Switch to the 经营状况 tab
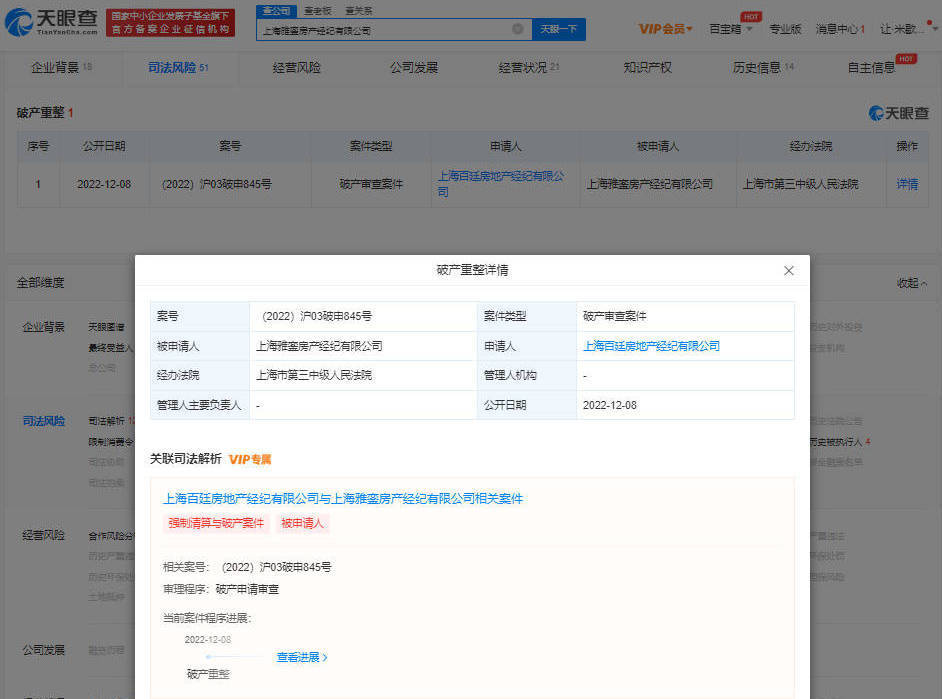Screen dimensions: 942x699 [x=529, y=67]
